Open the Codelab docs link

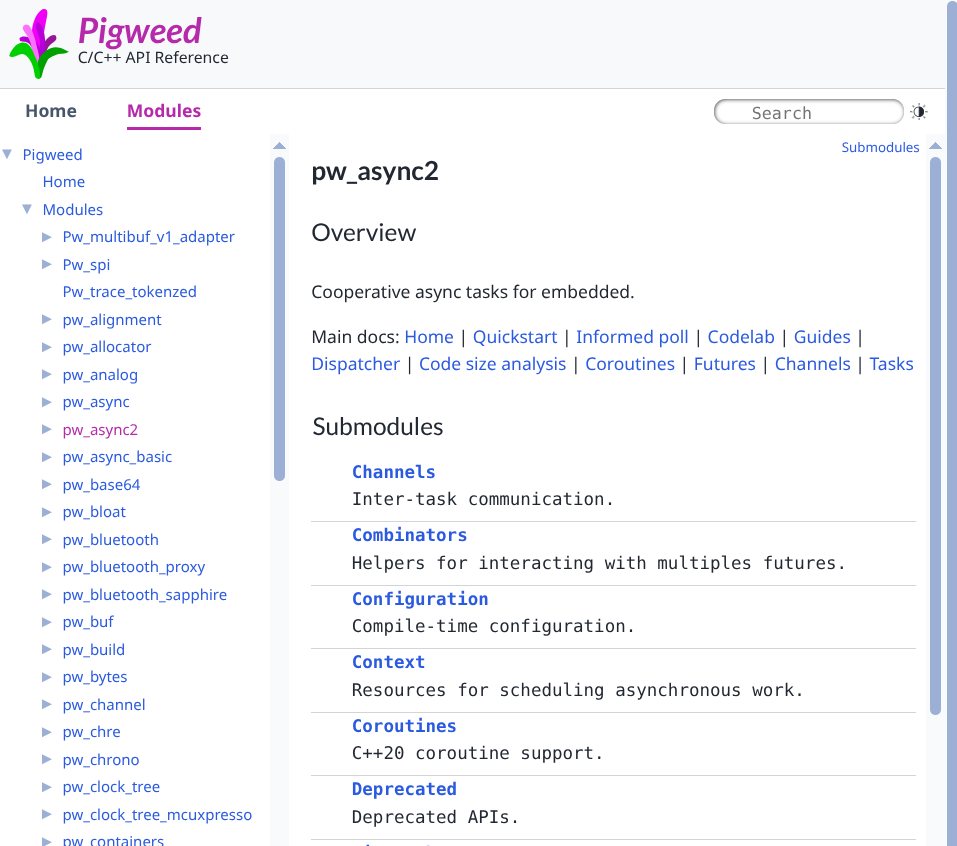(x=741, y=337)
